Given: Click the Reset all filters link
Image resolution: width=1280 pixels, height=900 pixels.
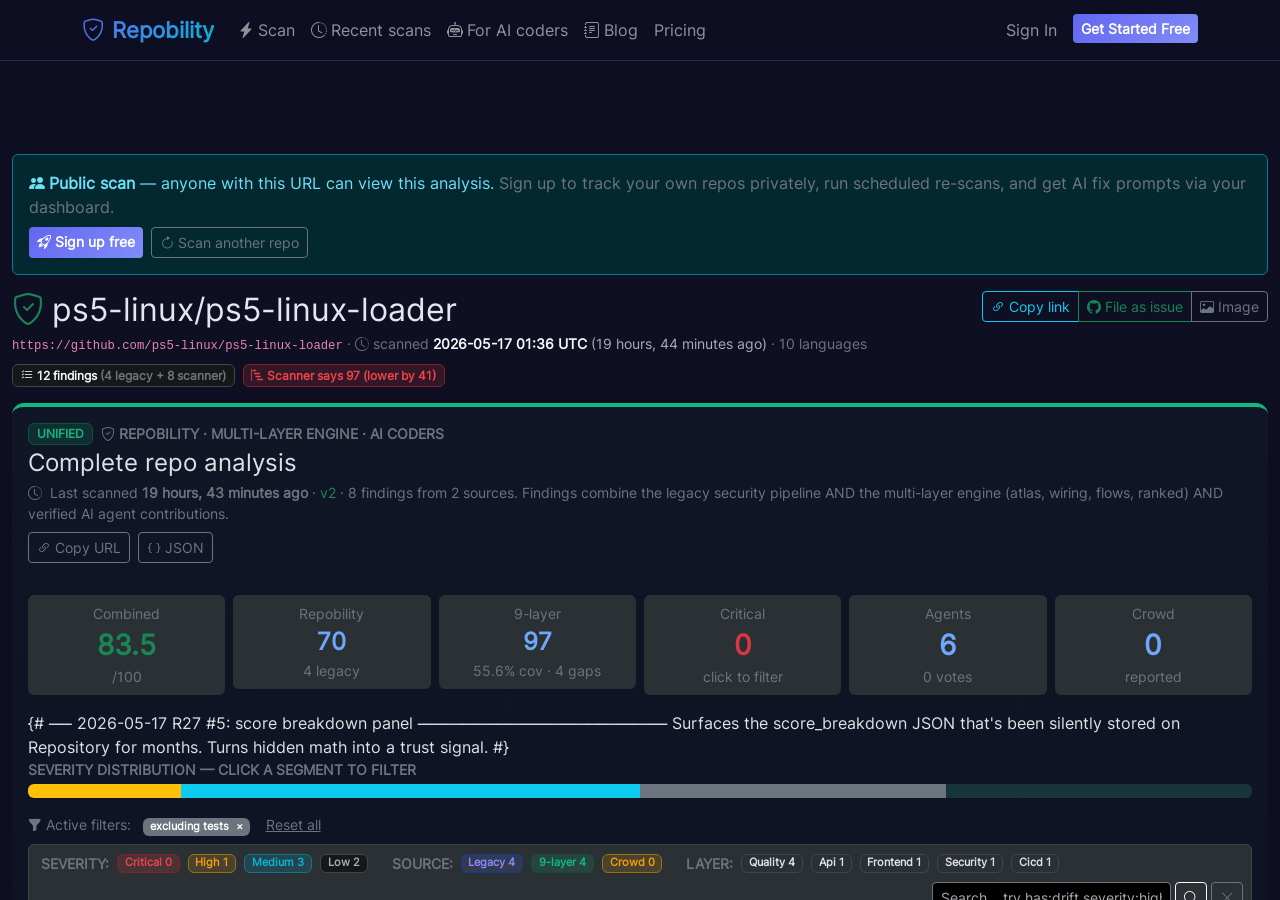Looking at the screenshot, I should point(293,825).
